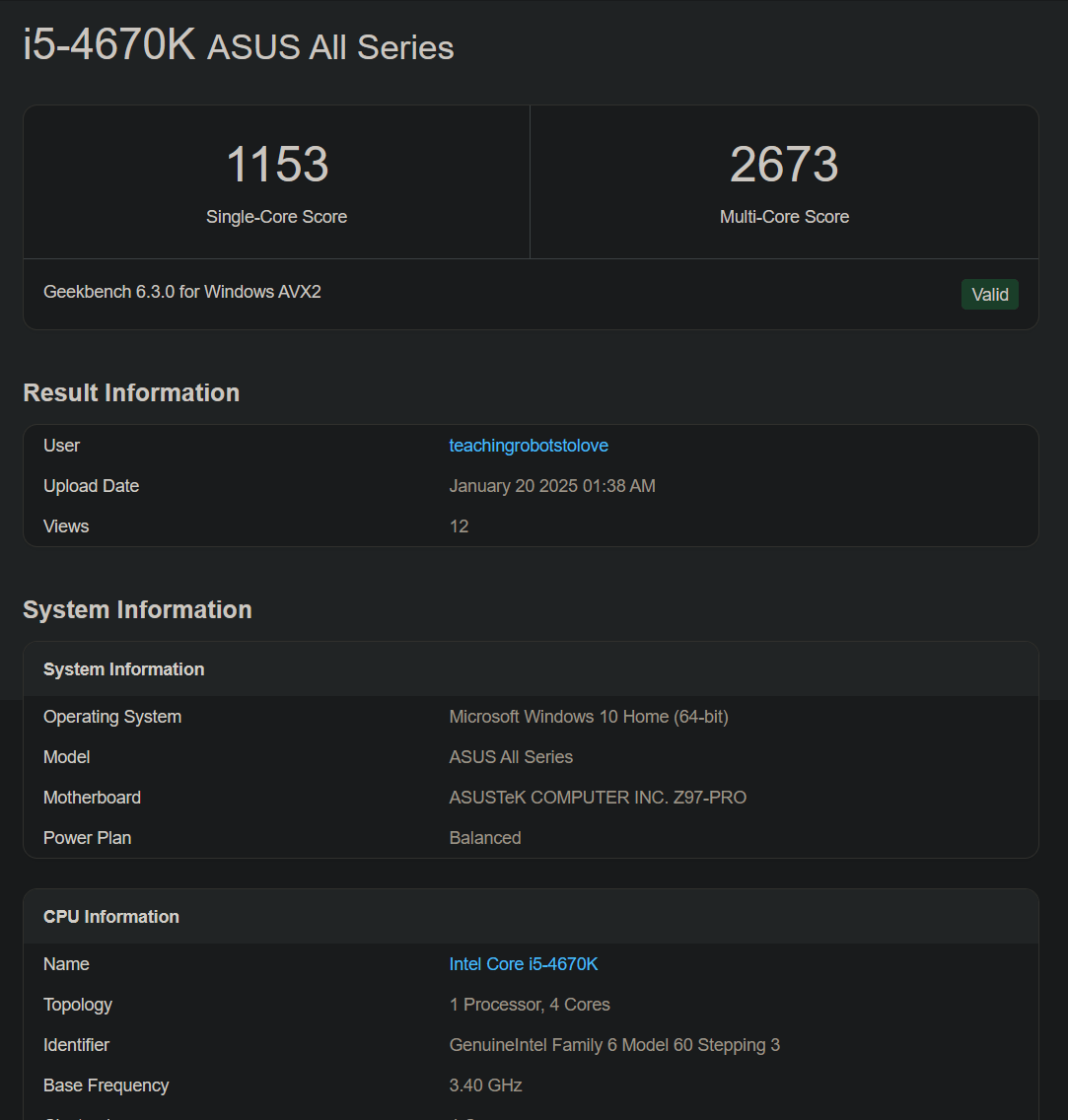
Task: Select the 1153 single-core score value
Action: (x=277, y=165)
